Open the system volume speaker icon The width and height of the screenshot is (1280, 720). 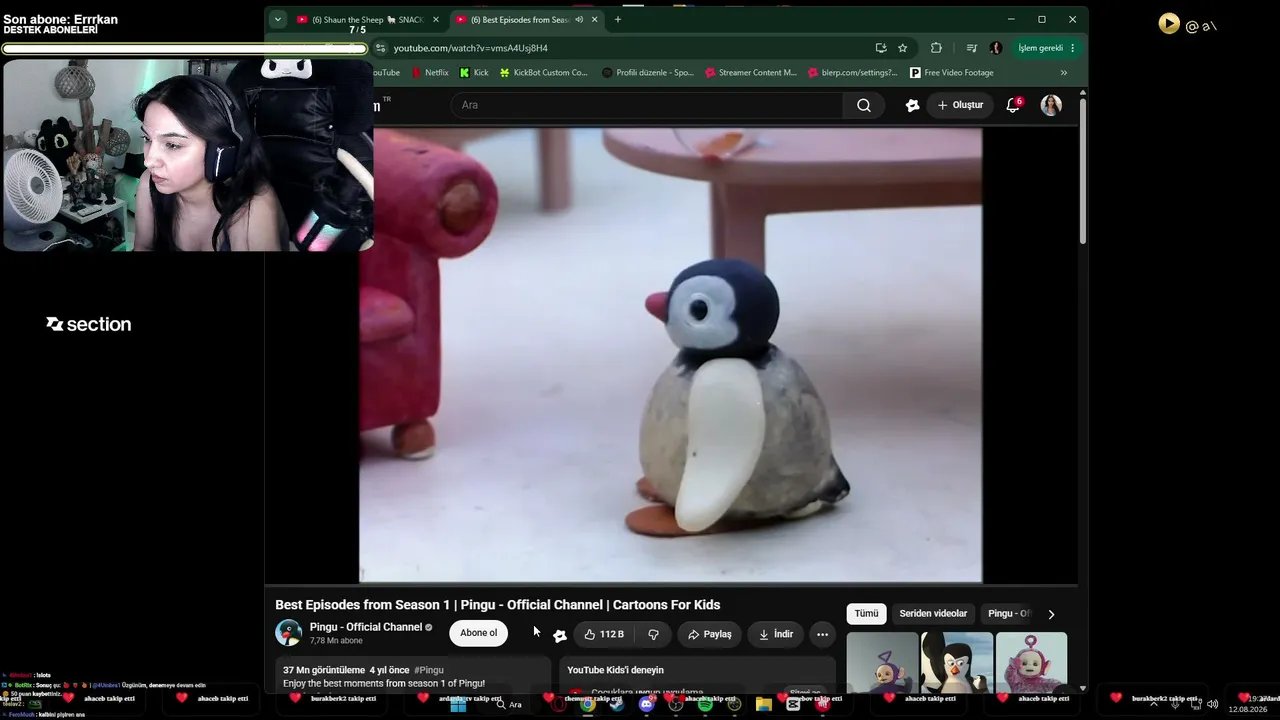1212,704
